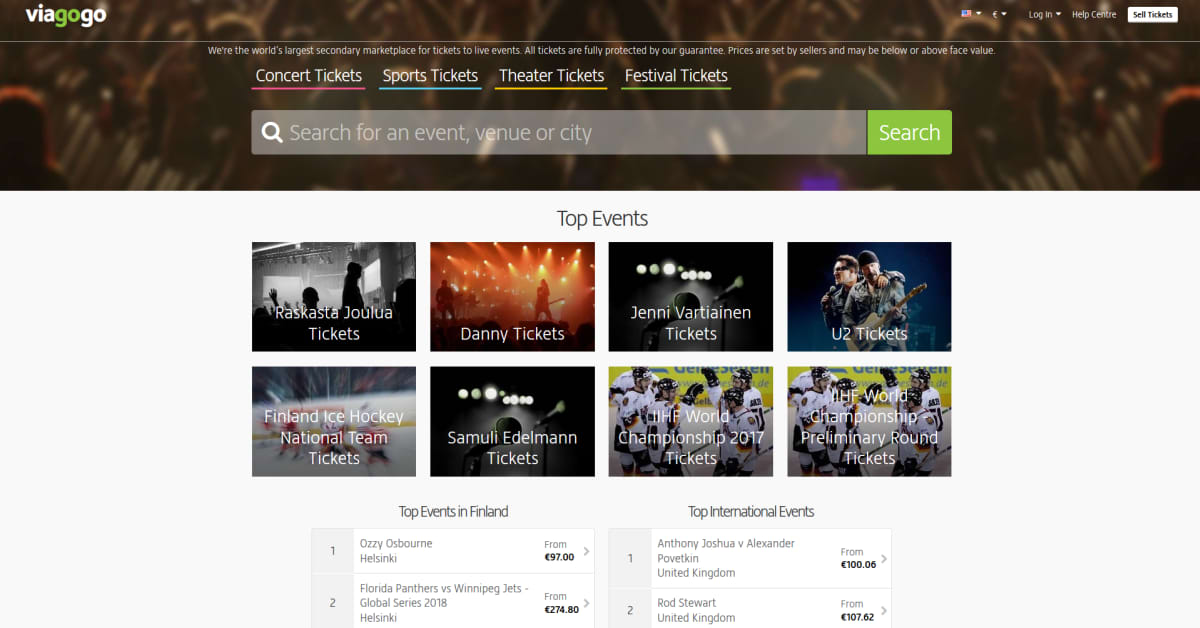Click the €97.00 price for Ozzy Osbourne
Viewport: 1200px width, 628px height.
(559, 558)
